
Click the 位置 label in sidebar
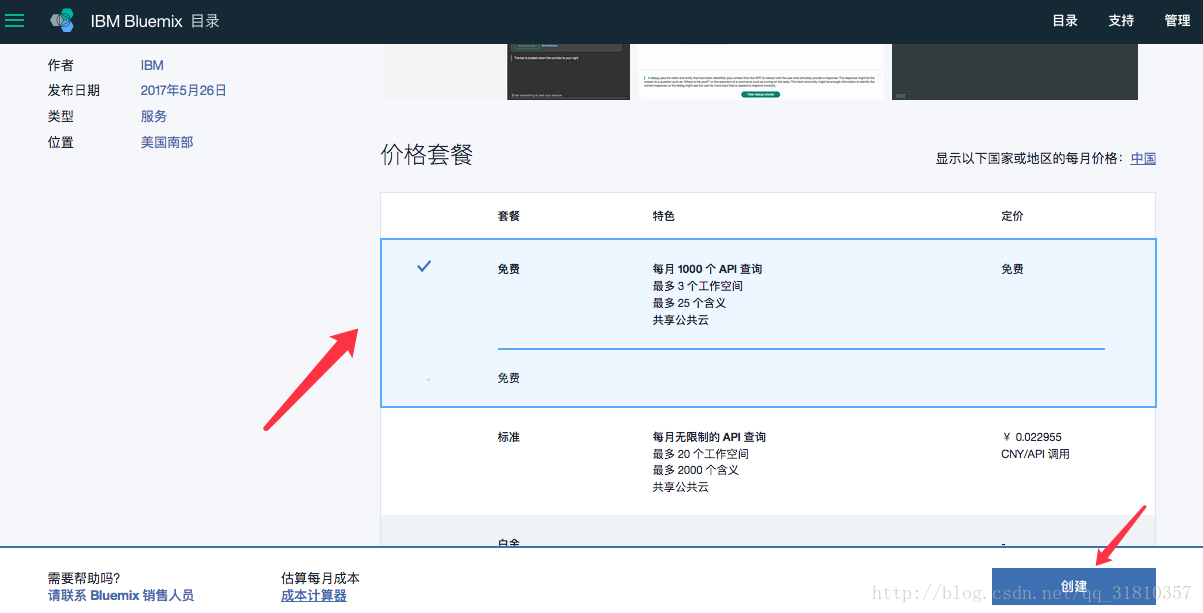tap(61, 142)
